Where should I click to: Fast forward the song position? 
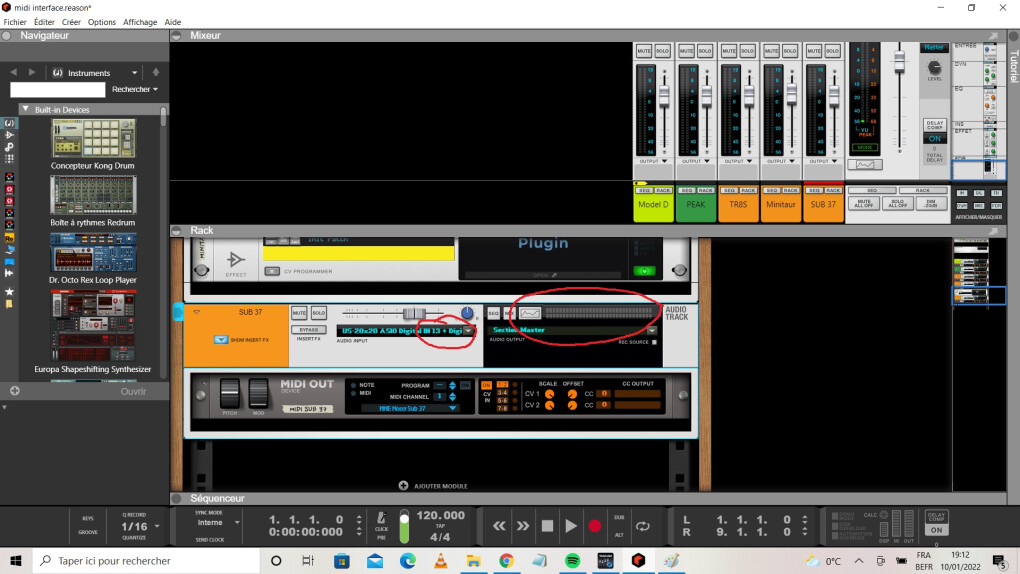coord(523,526)
